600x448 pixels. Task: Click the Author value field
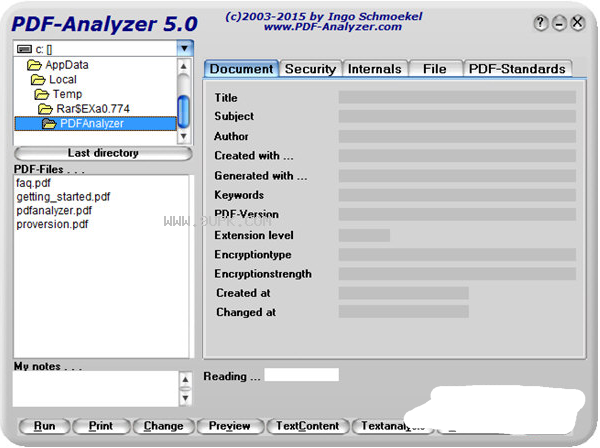pyautogui.click(x=457, y=136)
